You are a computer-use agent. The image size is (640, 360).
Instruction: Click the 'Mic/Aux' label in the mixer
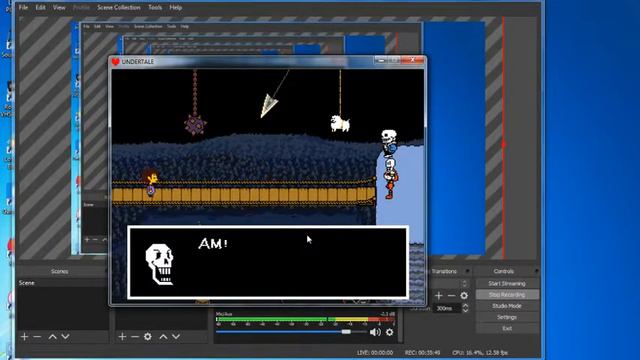pos(224,314)
